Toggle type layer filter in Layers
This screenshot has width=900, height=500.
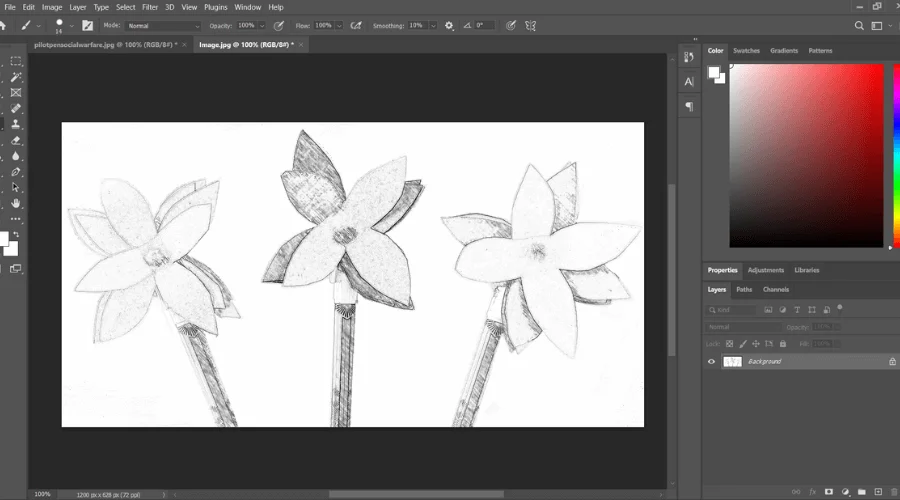click(797, 309)
